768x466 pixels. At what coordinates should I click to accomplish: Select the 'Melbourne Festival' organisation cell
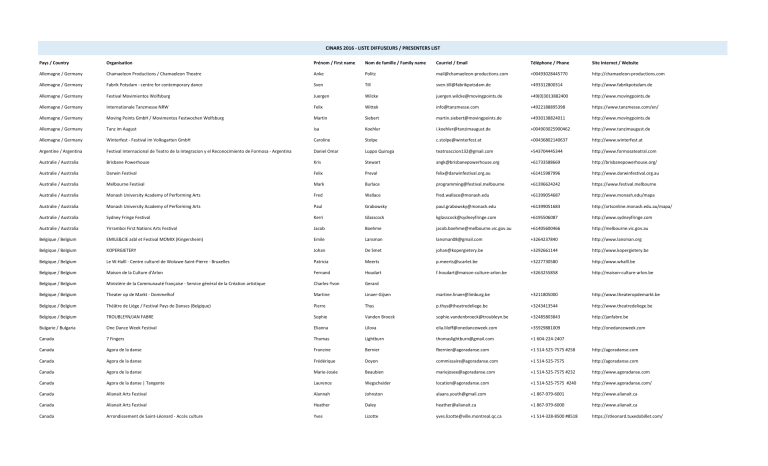125,184
